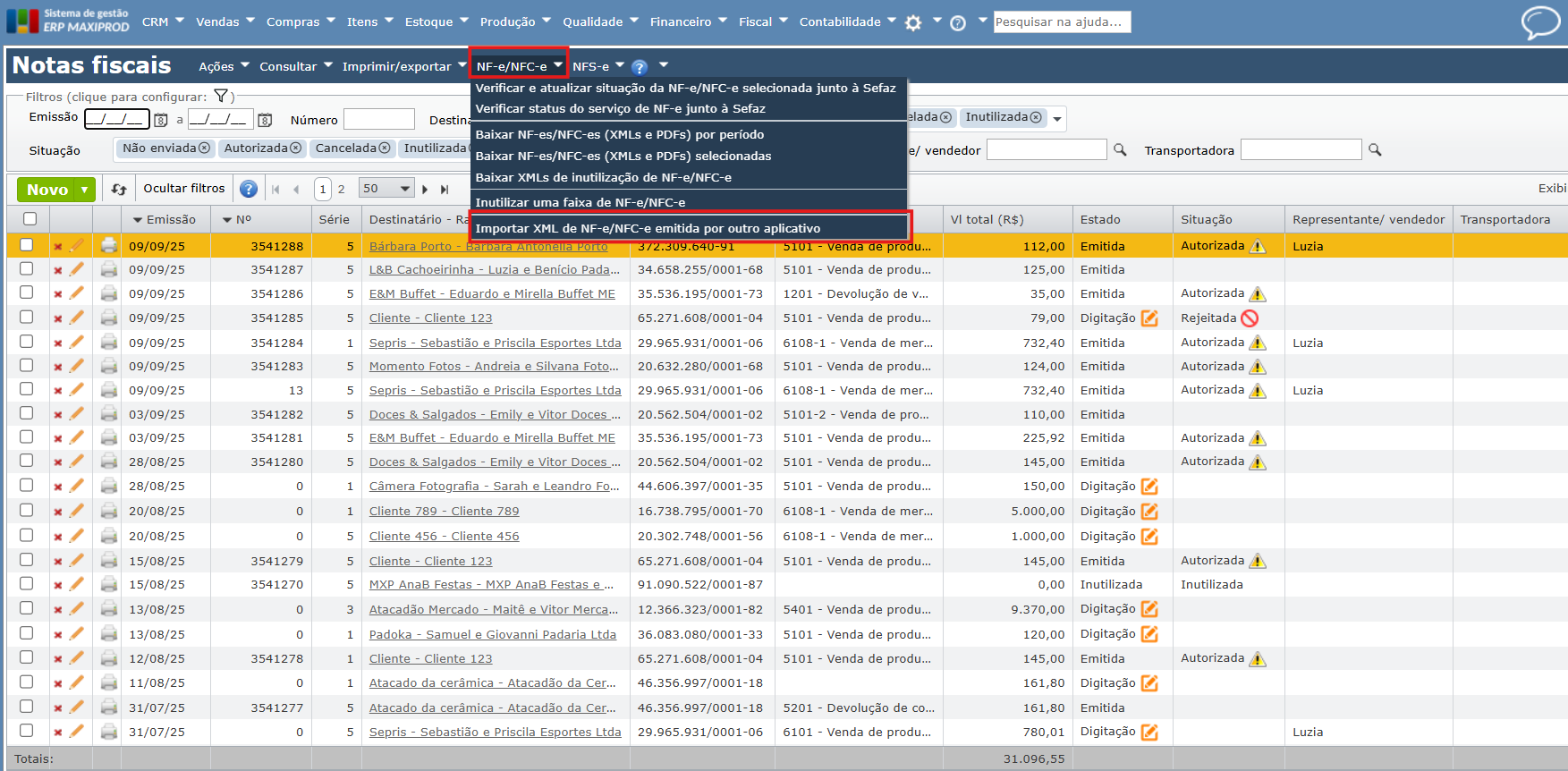Open the Novo button dropdown arrow
The height and width of the screenshot is (771, 1568).
tap(85, 190)
